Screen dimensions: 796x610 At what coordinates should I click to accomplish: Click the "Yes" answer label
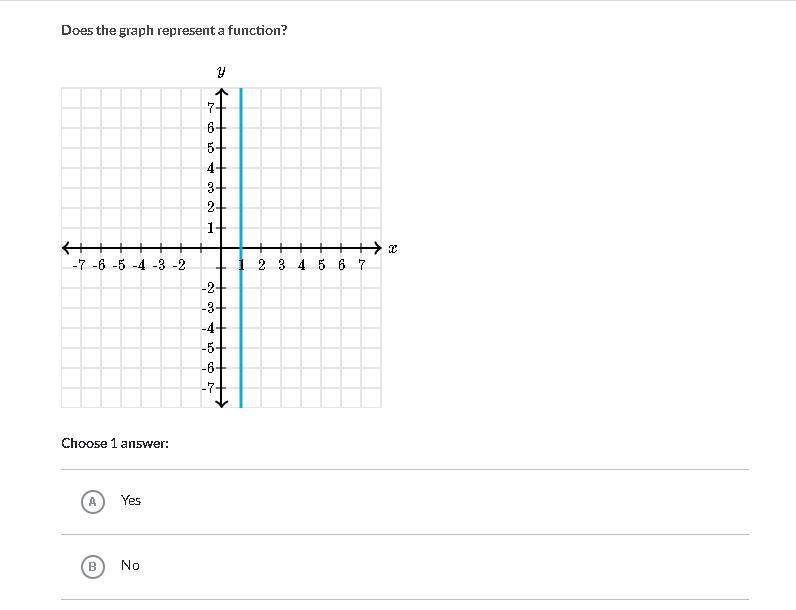131,500
